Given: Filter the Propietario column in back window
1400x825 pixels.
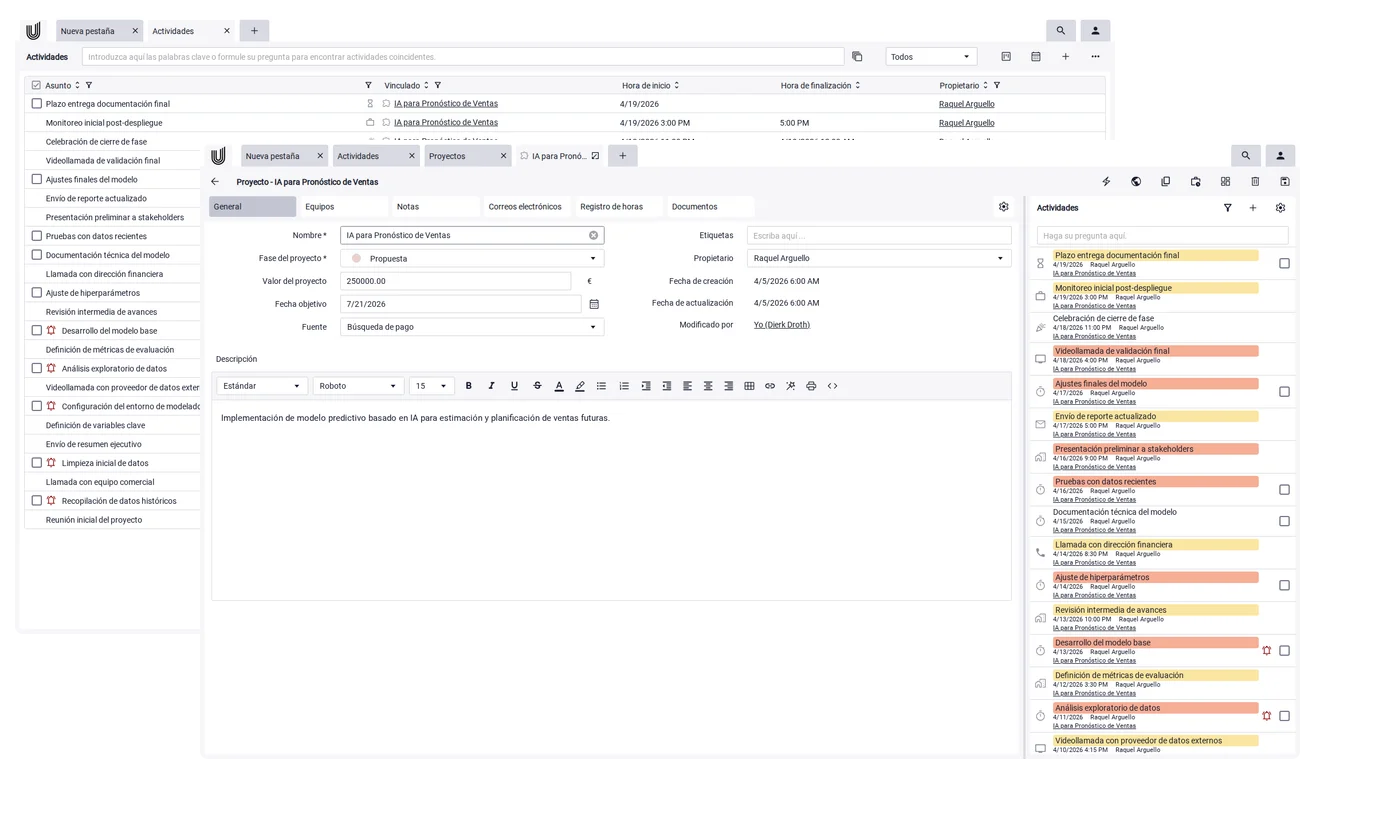Looking at the screenshot, I should [x=997, y=86].
